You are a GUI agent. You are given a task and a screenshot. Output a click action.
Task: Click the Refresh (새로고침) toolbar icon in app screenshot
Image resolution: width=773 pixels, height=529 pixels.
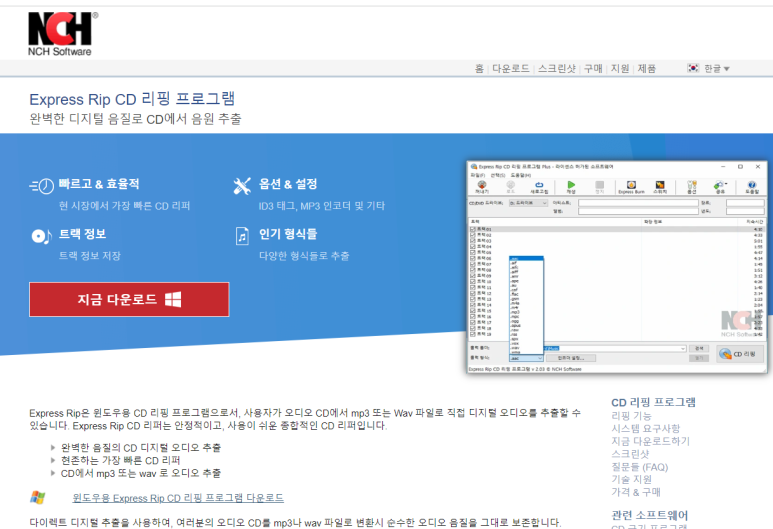click(539, 185)
